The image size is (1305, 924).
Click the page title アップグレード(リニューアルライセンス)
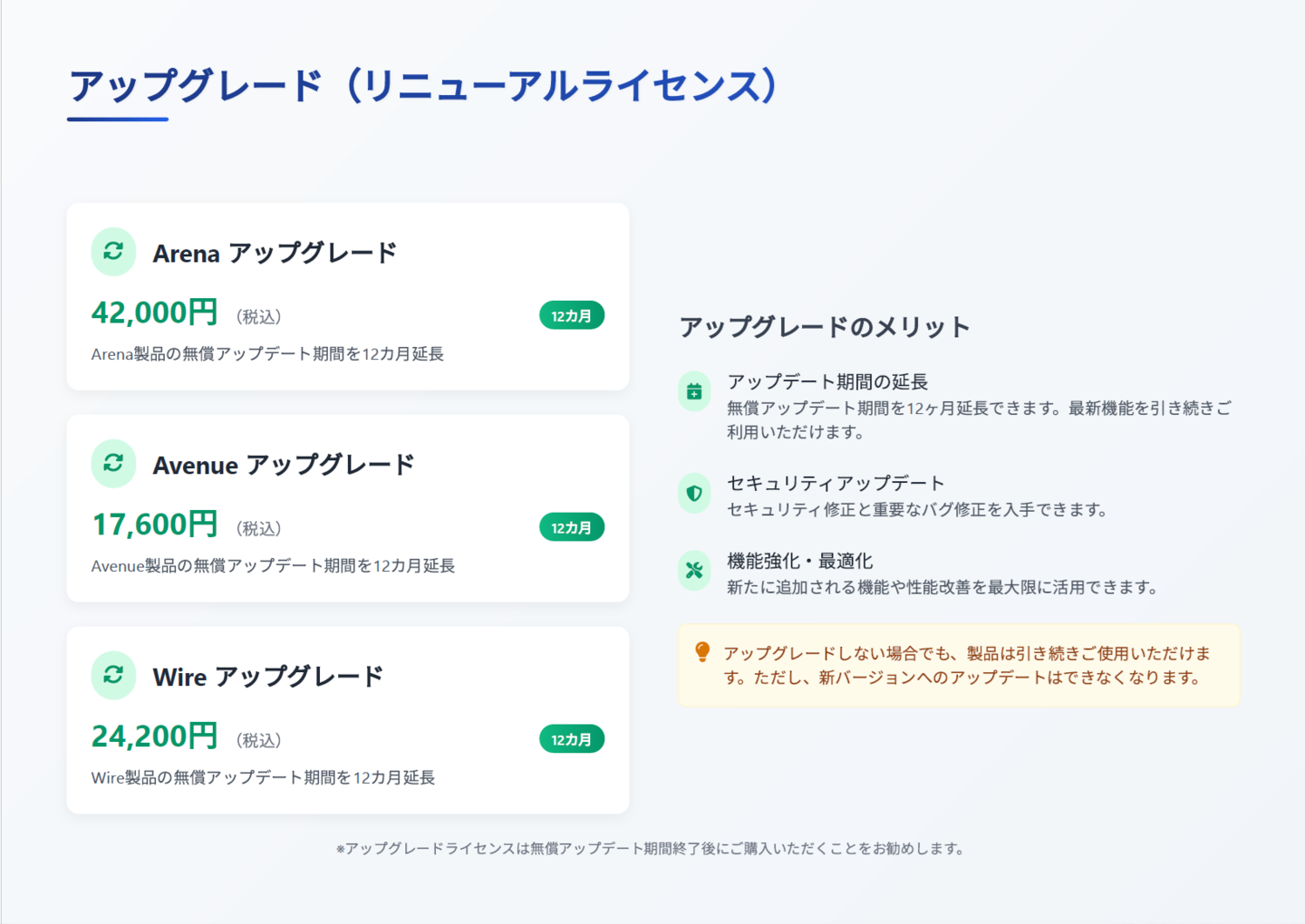tap(424, 86)
